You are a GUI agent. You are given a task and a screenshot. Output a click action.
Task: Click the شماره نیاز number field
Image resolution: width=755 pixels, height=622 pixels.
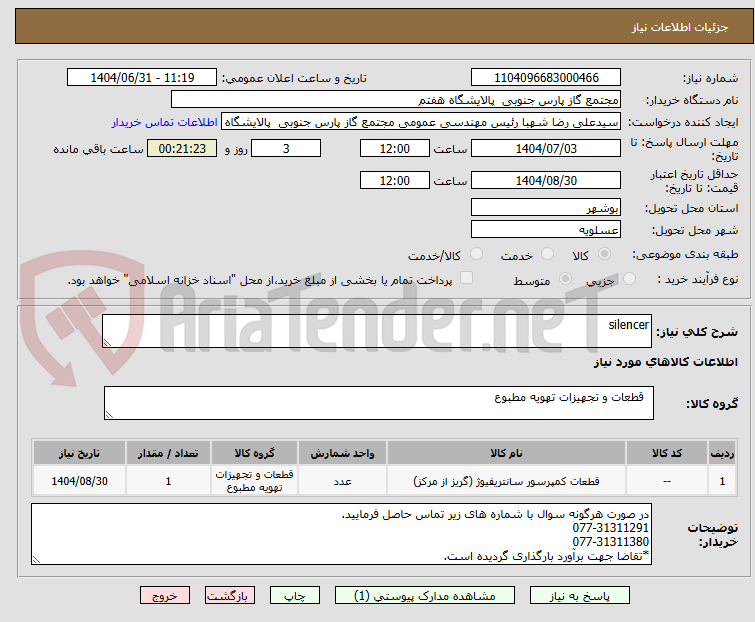pos(546,78)
